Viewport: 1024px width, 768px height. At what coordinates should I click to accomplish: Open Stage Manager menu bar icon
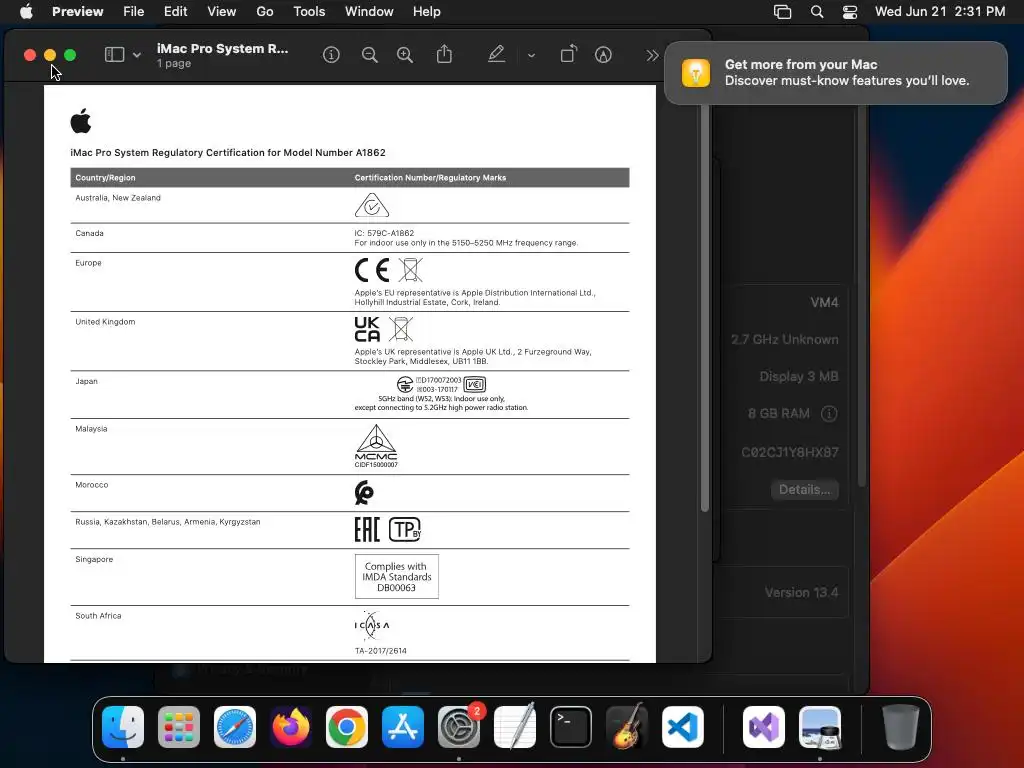point(782,12)
